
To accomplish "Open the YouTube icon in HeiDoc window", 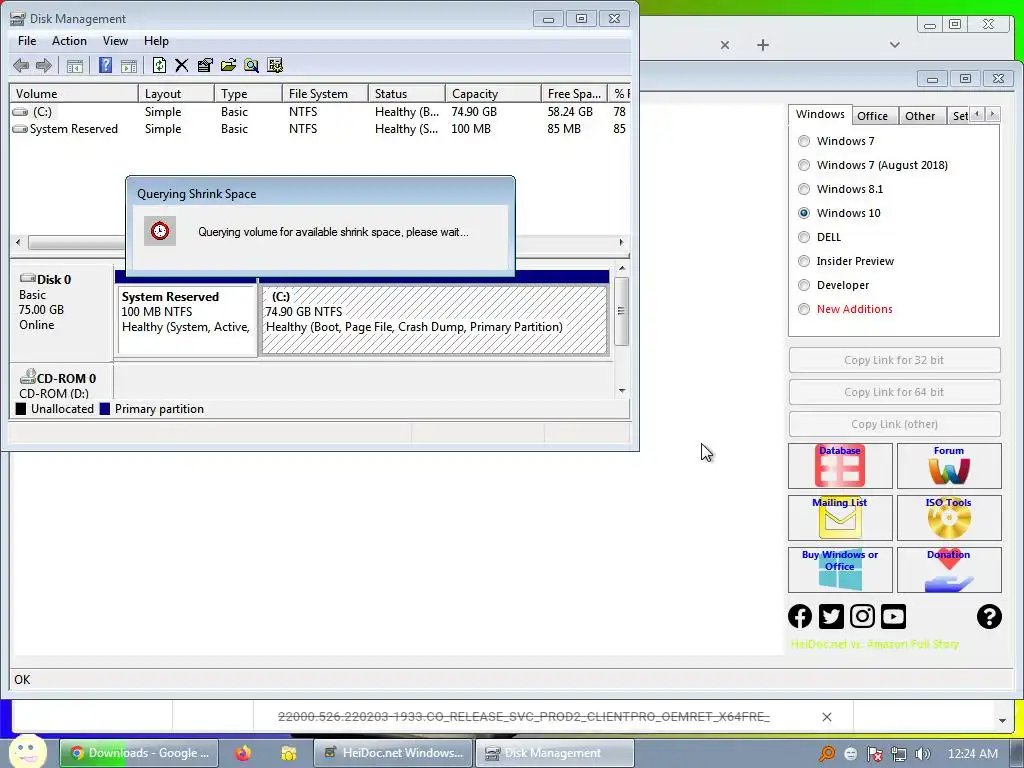I will (x=893, y=616).
